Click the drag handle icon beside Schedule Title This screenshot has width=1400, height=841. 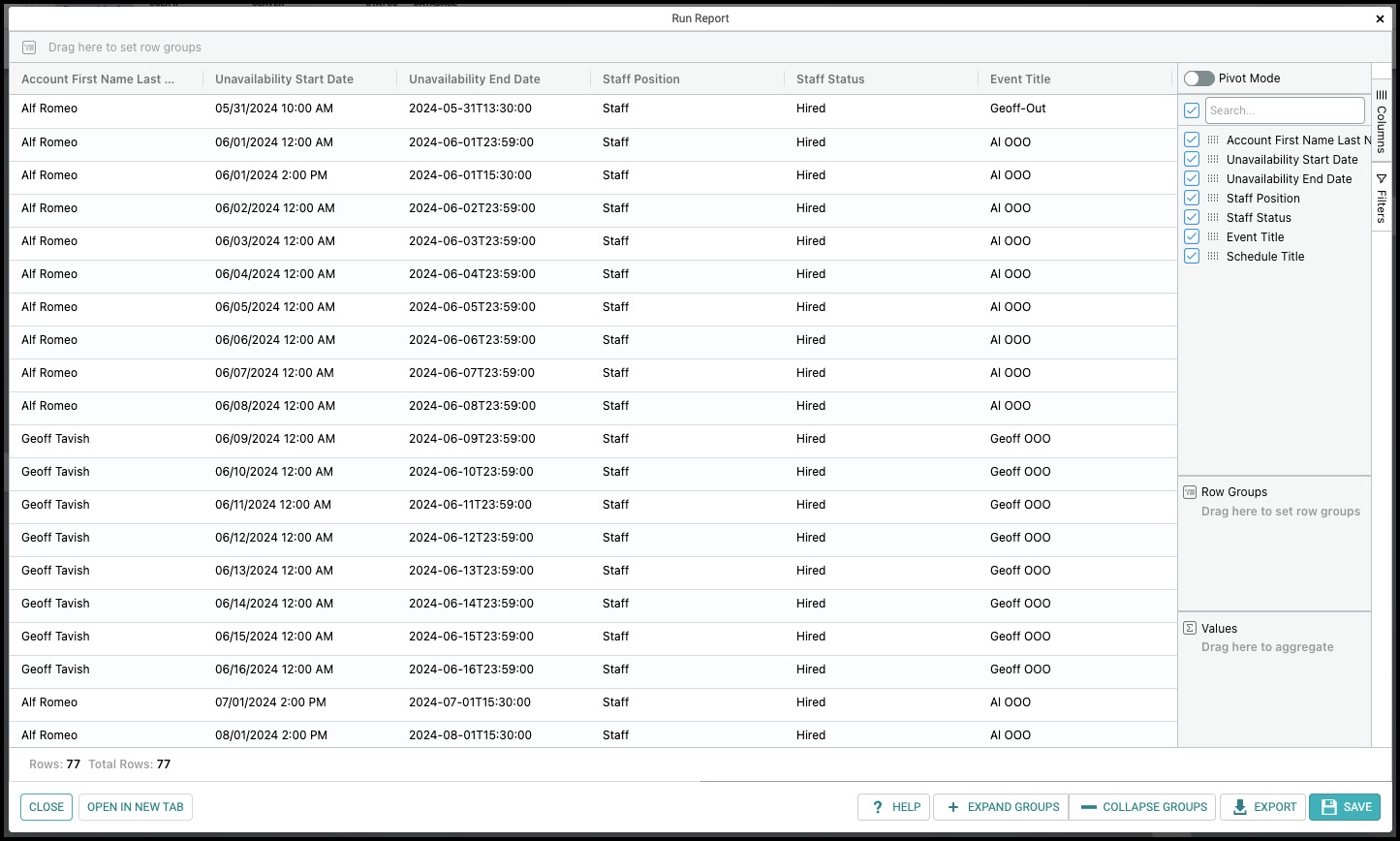1213,256
